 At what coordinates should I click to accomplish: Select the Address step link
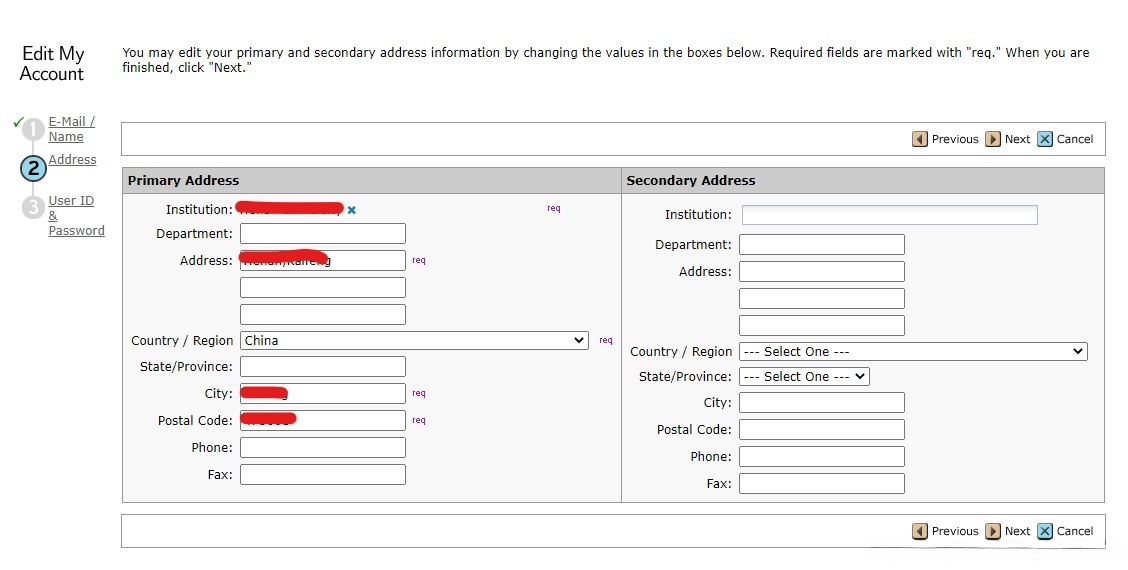(73, 160)
